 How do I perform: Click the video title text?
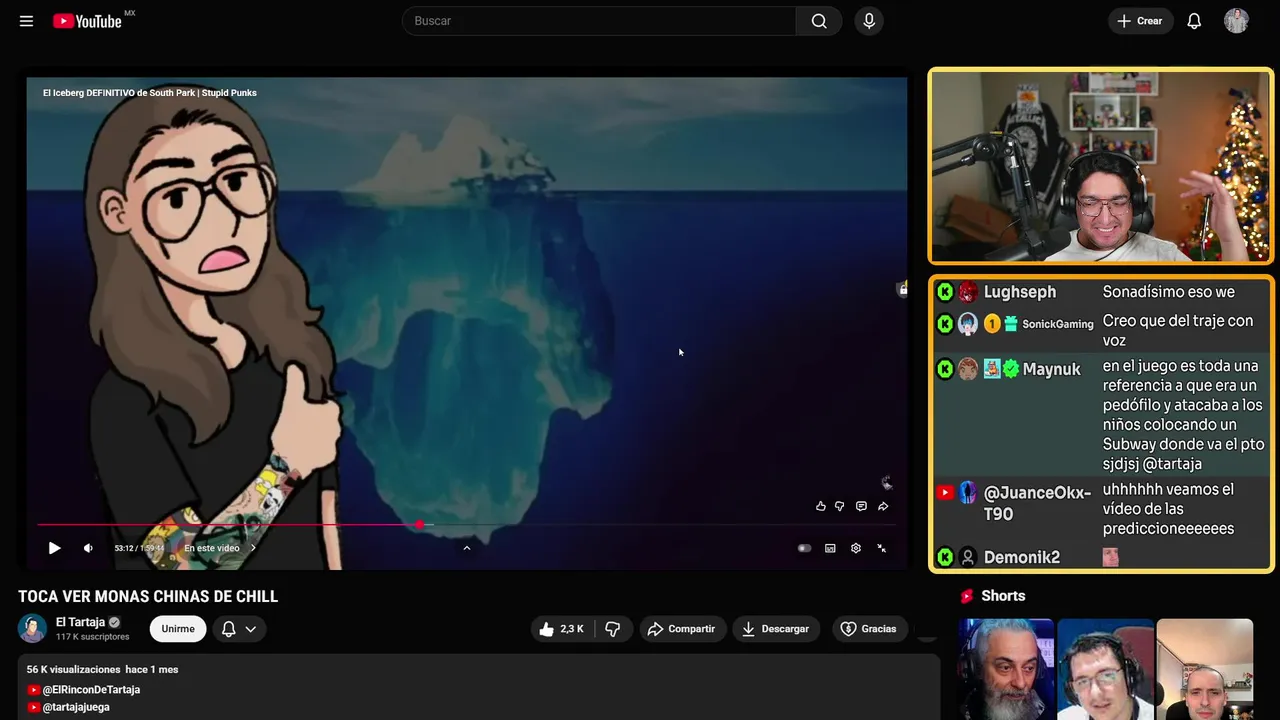(148, 597)
